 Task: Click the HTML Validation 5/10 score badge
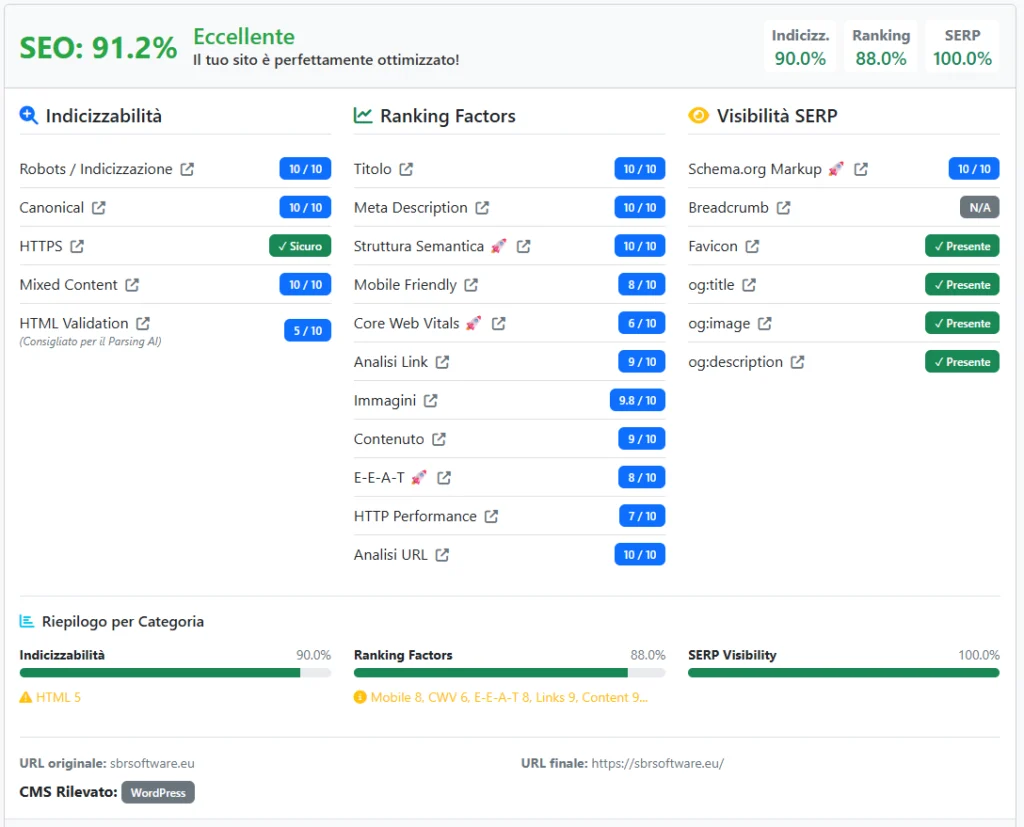(305, 330)
